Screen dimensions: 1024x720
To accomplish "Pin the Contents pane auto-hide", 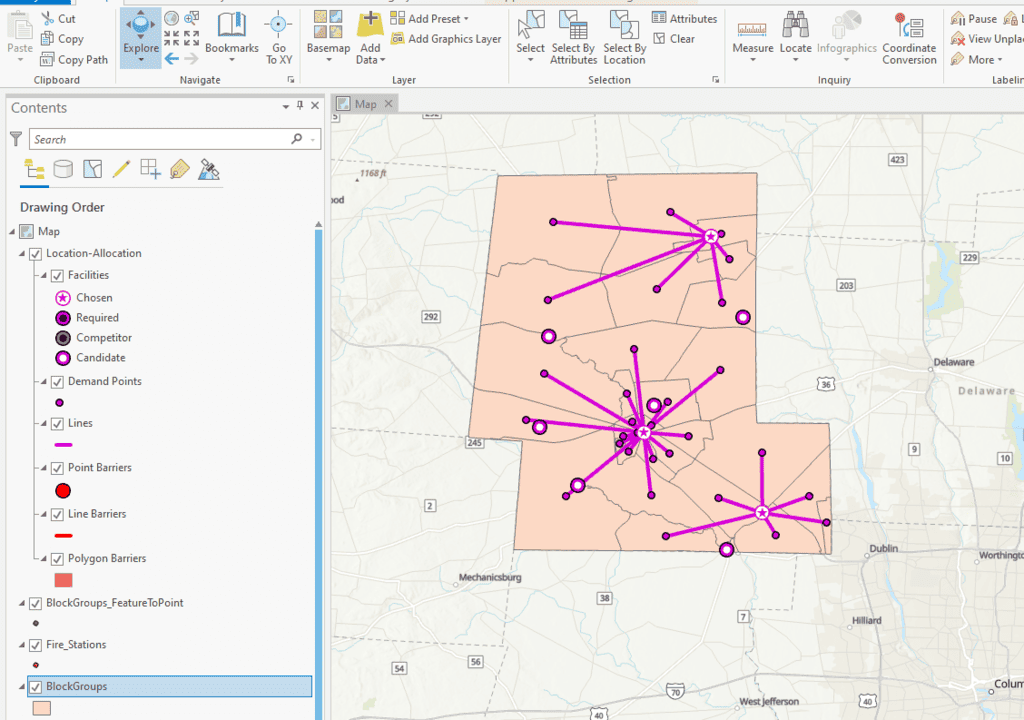I will (x=300, y=105).
